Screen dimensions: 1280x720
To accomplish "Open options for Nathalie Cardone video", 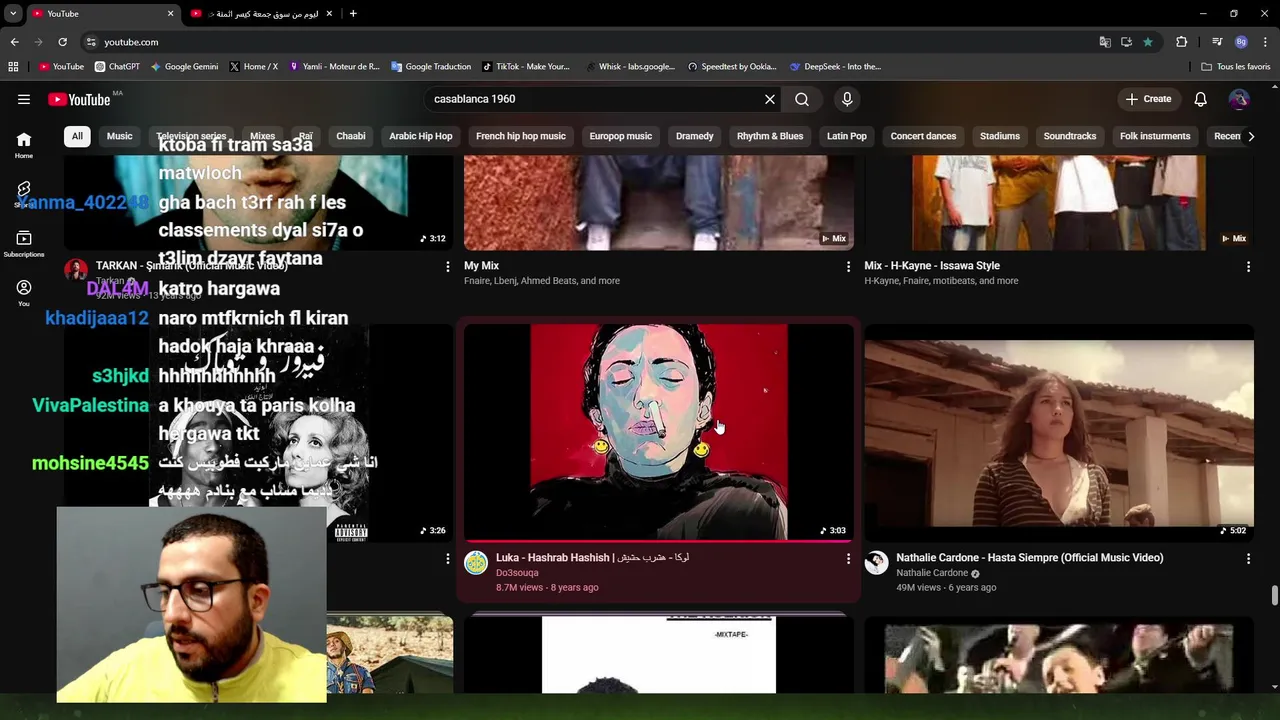I will pyautogui.click(x=1248, y=558).
